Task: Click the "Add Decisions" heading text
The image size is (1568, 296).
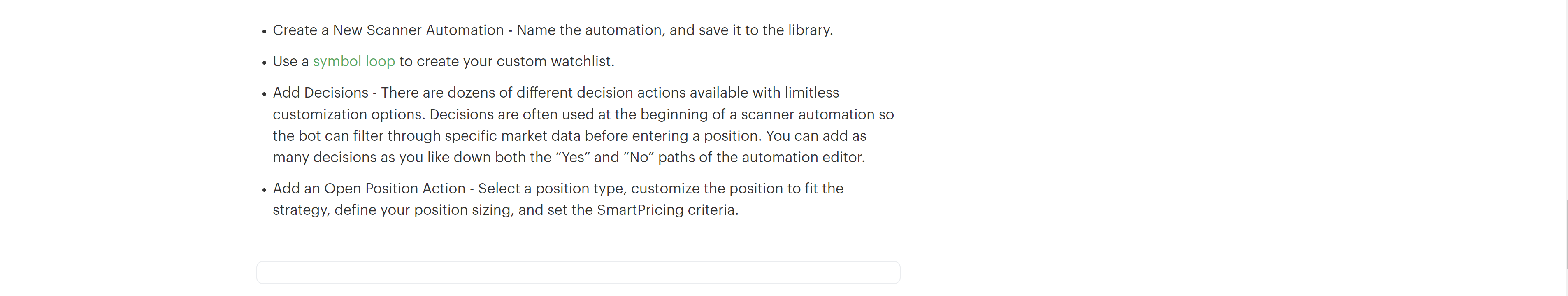Action: pyautogui.click(x=320, y=93)
